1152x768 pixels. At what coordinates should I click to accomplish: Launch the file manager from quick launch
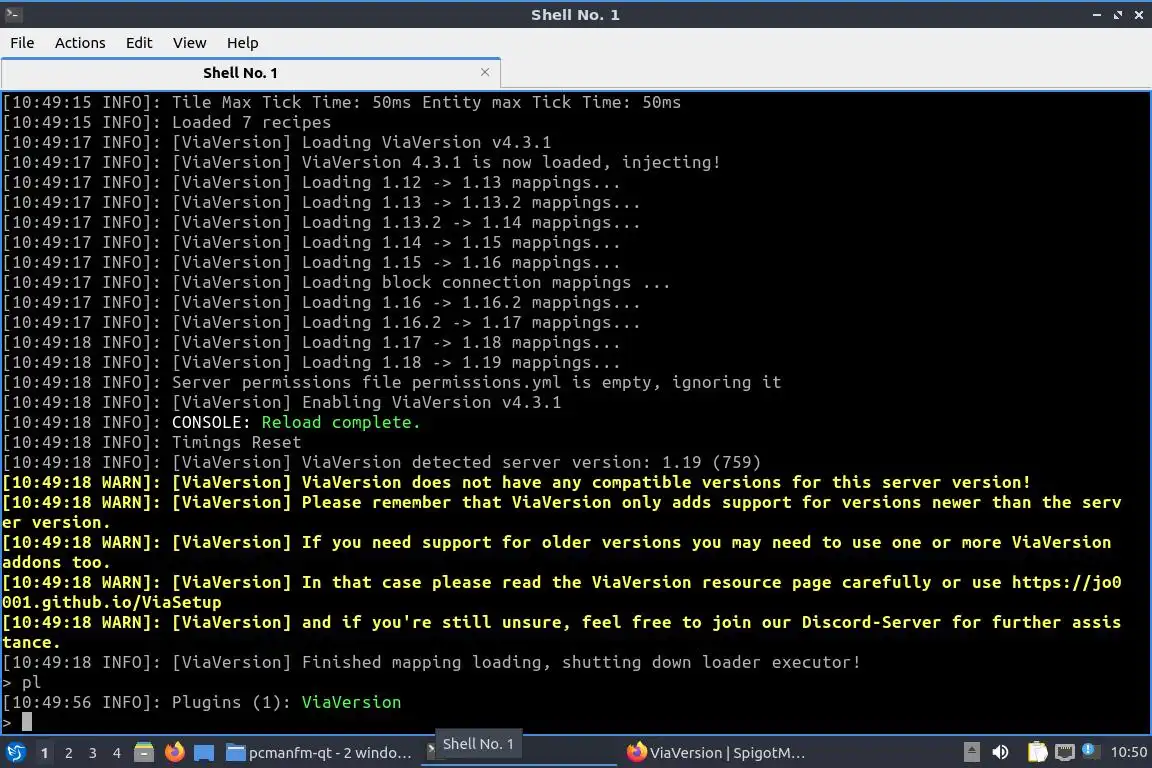click(144, 753)
